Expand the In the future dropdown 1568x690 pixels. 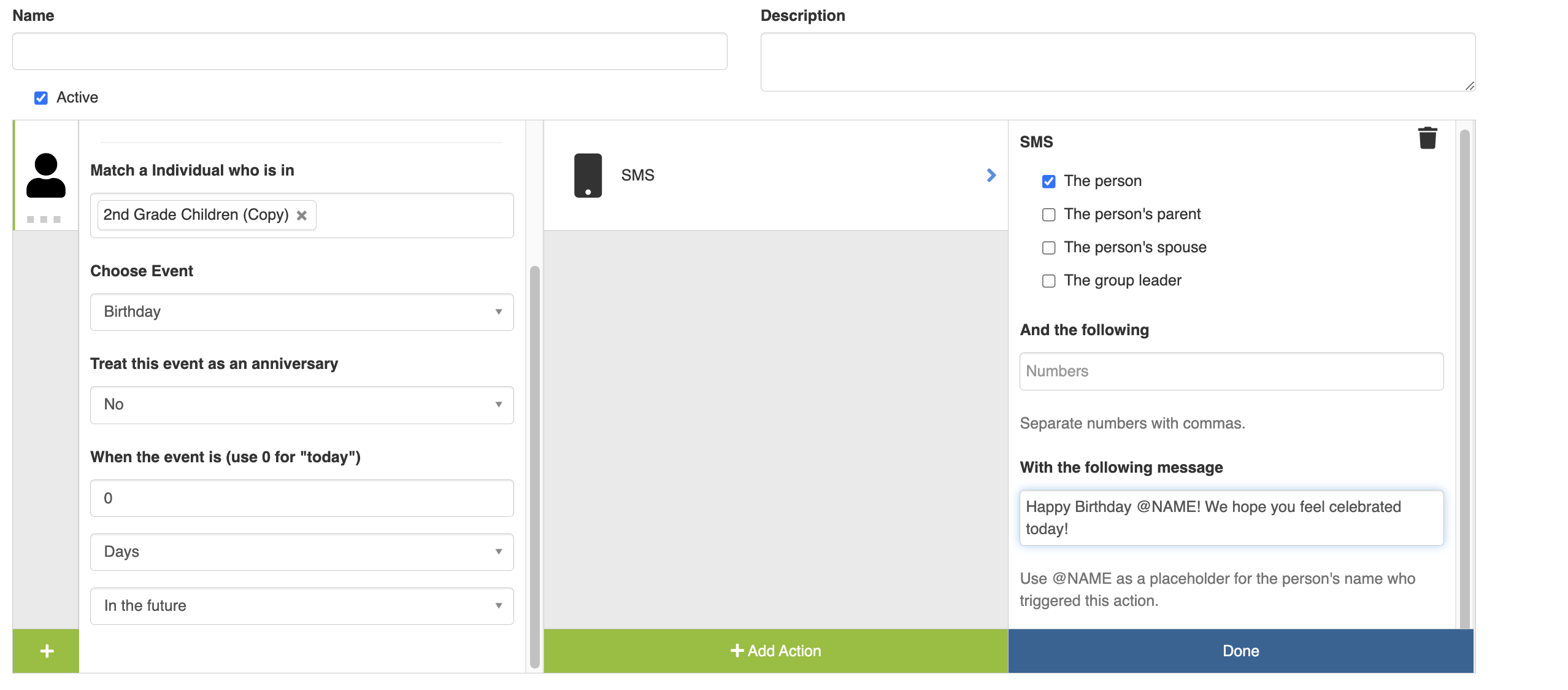302,606
